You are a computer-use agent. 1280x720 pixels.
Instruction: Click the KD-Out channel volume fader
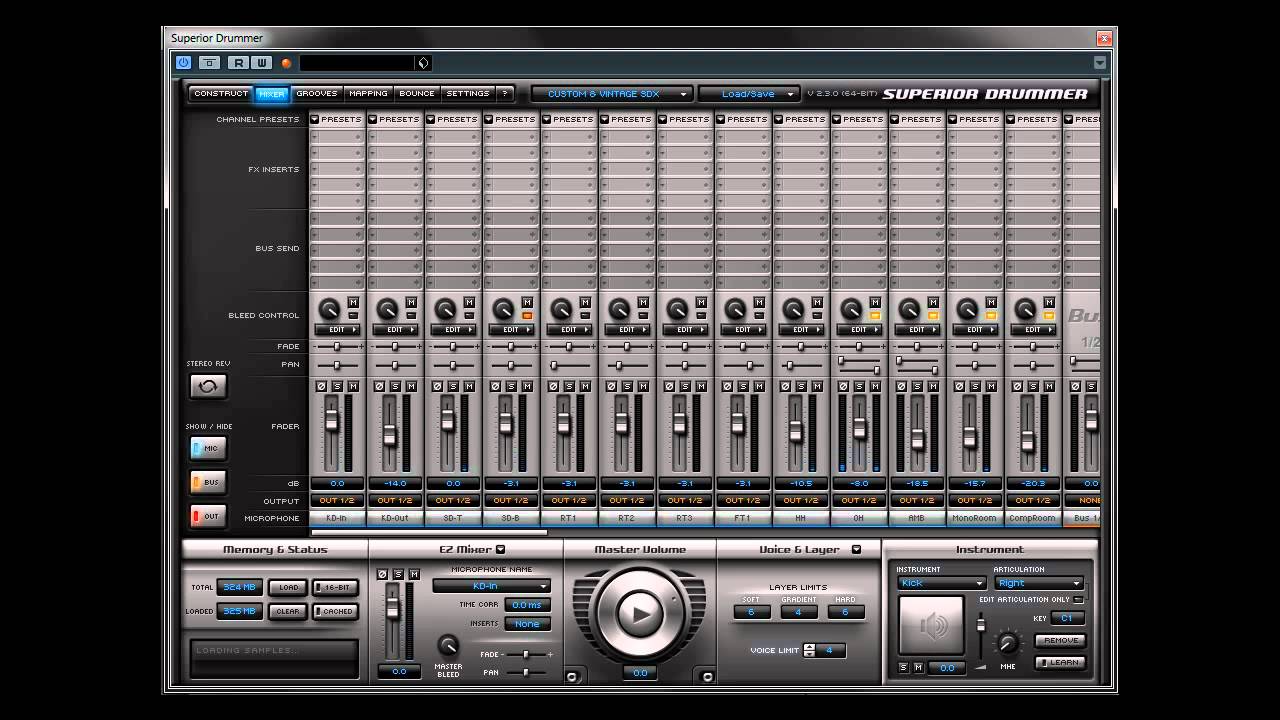pyautogui.click(x=390, y=435)
